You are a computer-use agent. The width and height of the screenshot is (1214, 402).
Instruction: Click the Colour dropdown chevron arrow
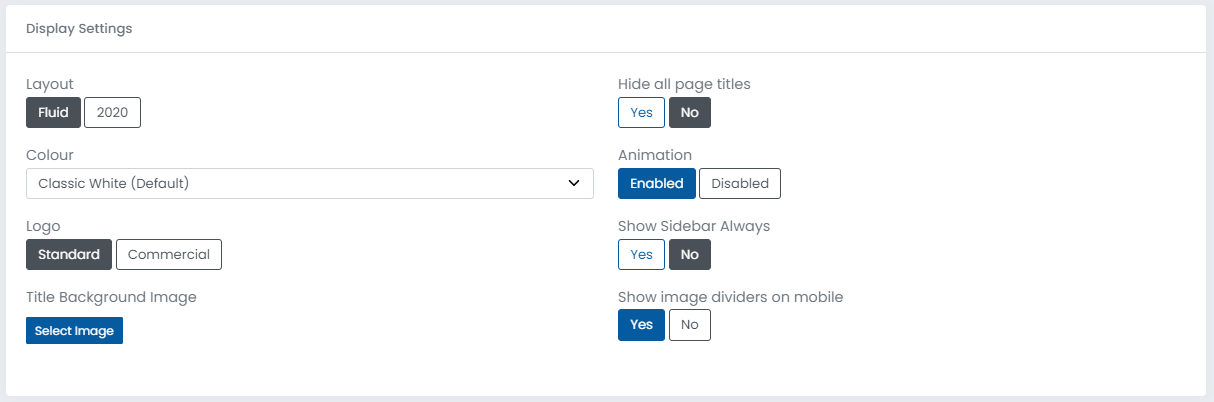(x=574, y=183)
